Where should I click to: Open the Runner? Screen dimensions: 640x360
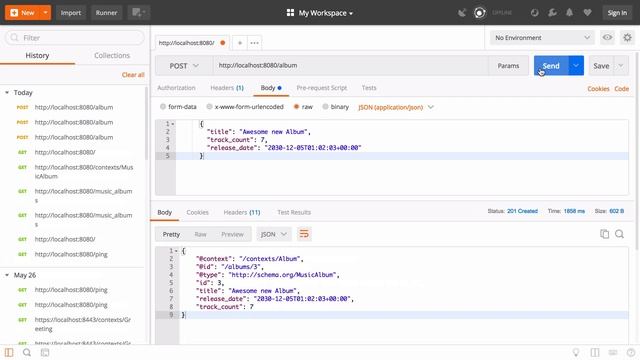[106, 13]
